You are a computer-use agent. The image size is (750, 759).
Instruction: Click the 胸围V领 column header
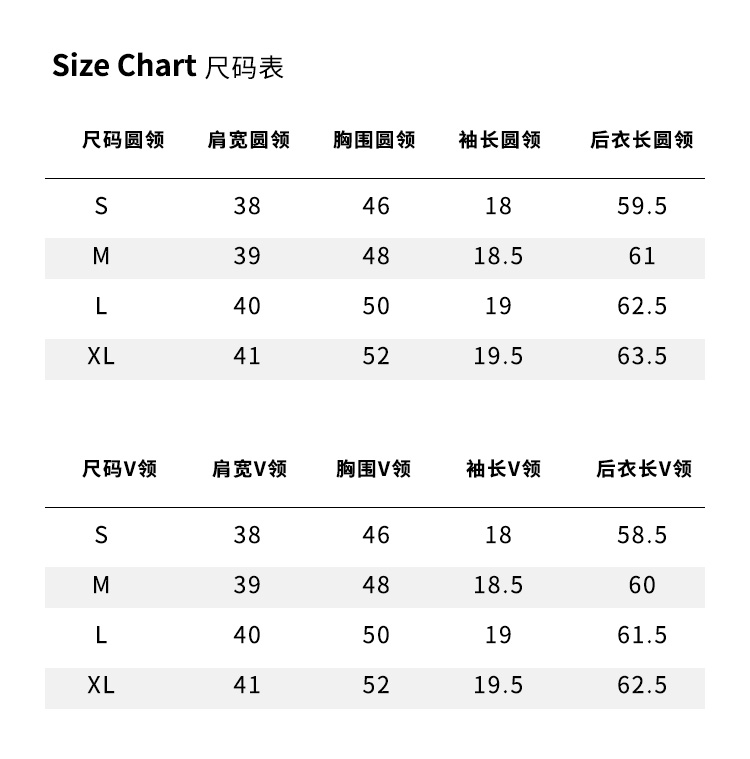point(374,469)
